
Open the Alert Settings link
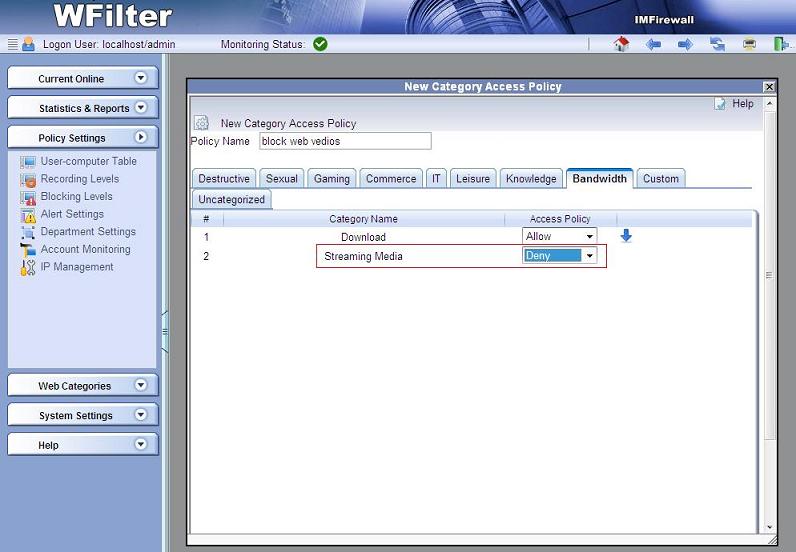click(x=72, y=214)
